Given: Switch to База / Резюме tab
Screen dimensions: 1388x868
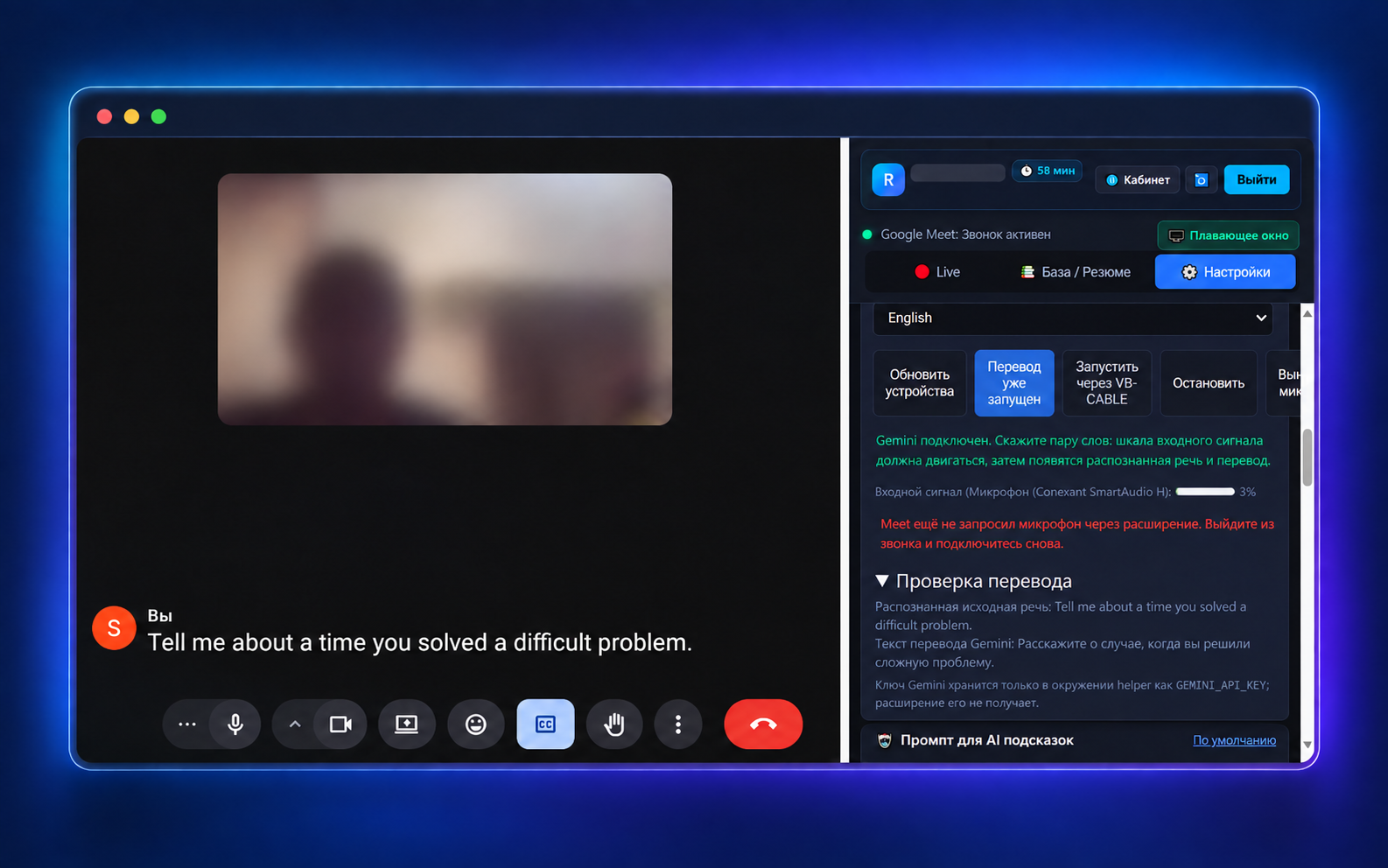Looking at the screenshot, I should tap(1076, 272).
